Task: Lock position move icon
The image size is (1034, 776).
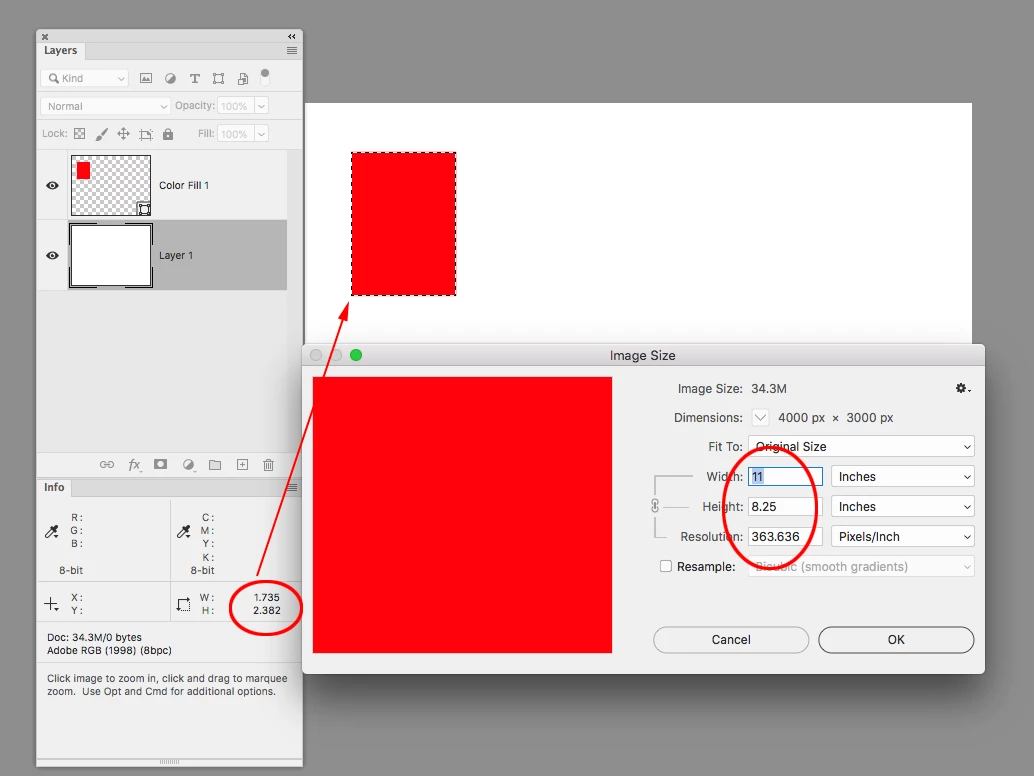Action: click(123, 134)
